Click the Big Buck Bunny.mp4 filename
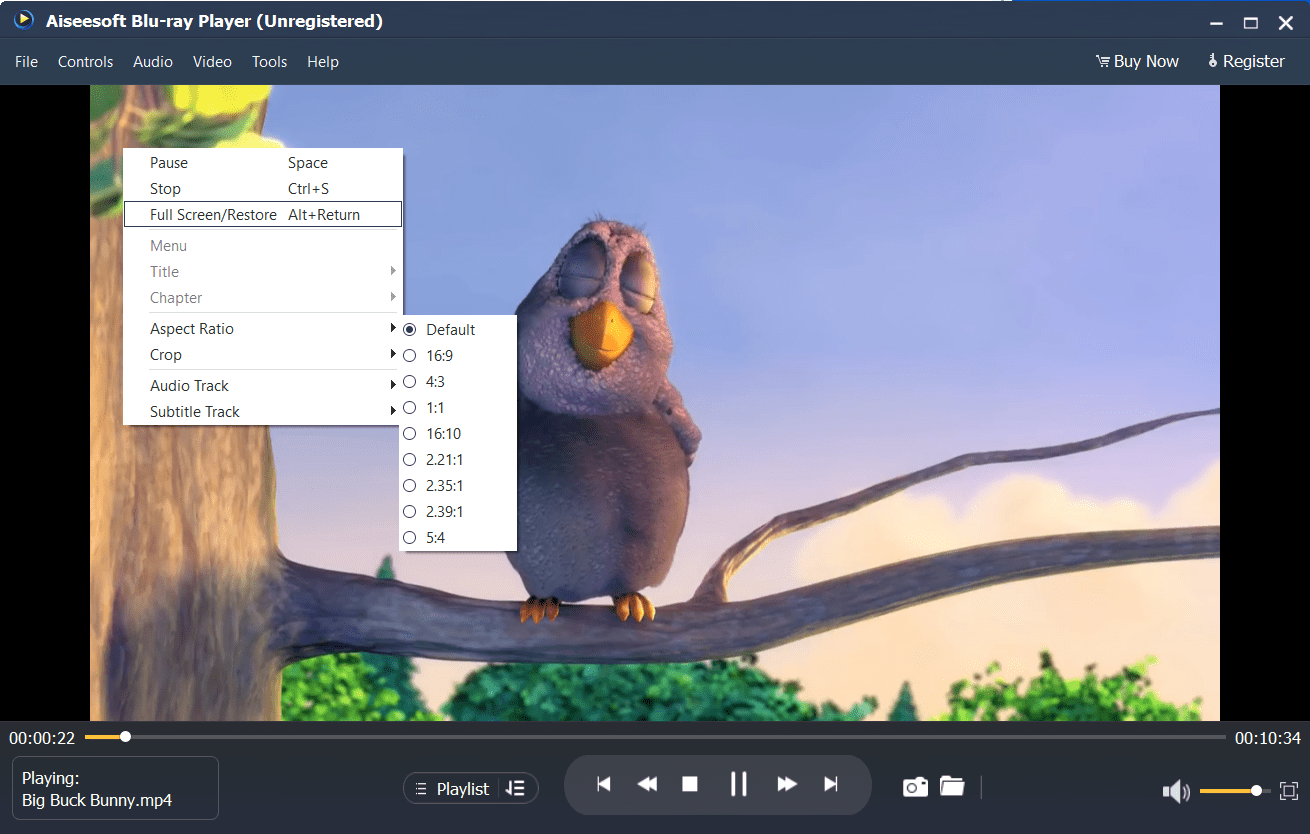This screenshot has width=1310, height=834. pyautogui.click(x=97, y=800)
